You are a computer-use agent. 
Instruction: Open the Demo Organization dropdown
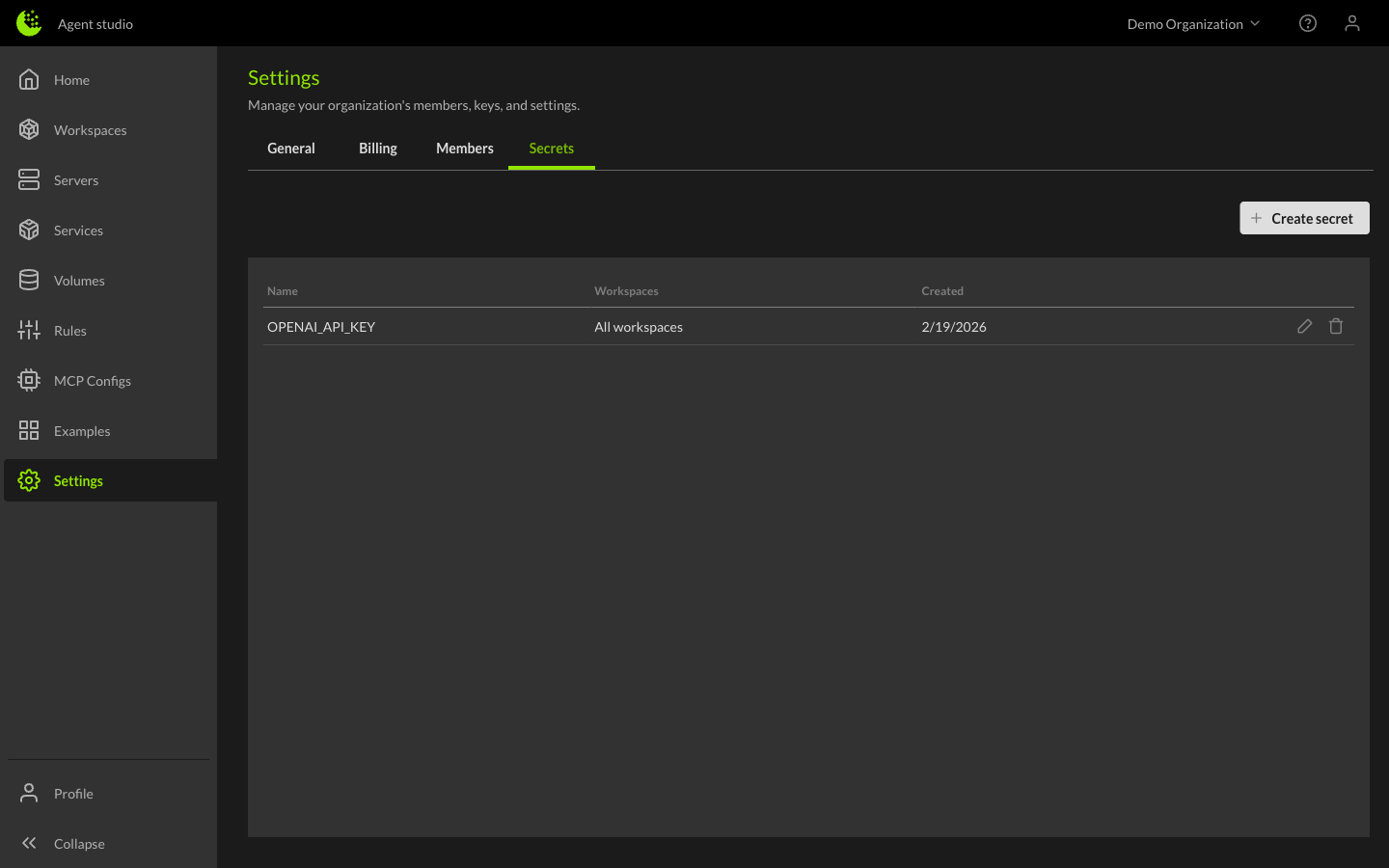1193,23
